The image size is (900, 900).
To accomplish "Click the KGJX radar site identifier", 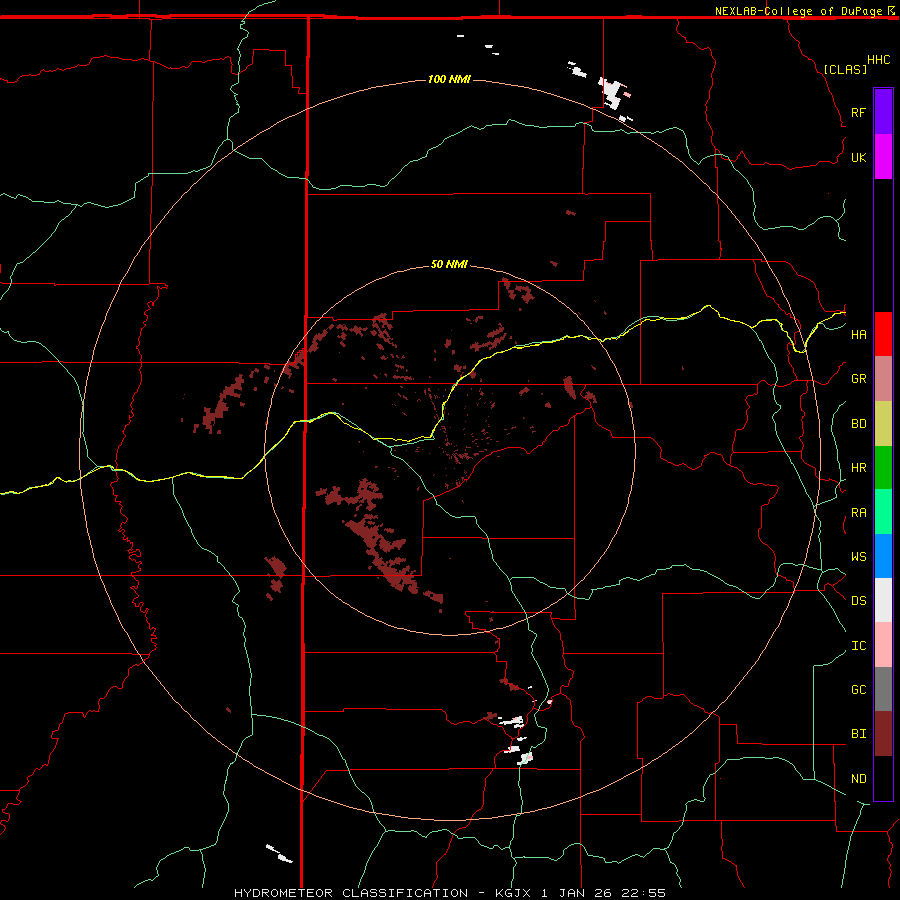I will (511, 893).
